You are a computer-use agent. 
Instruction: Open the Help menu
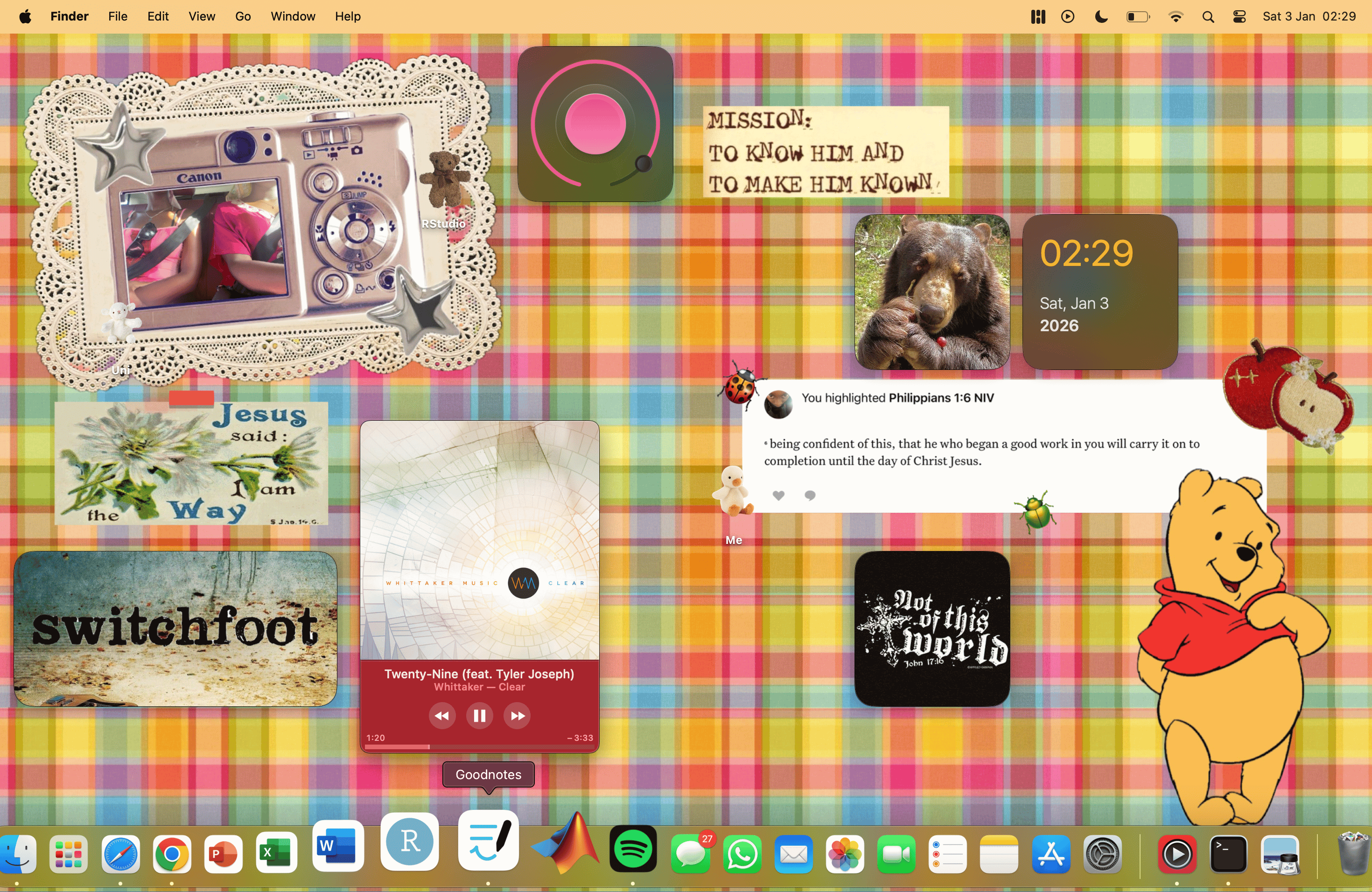348,16
